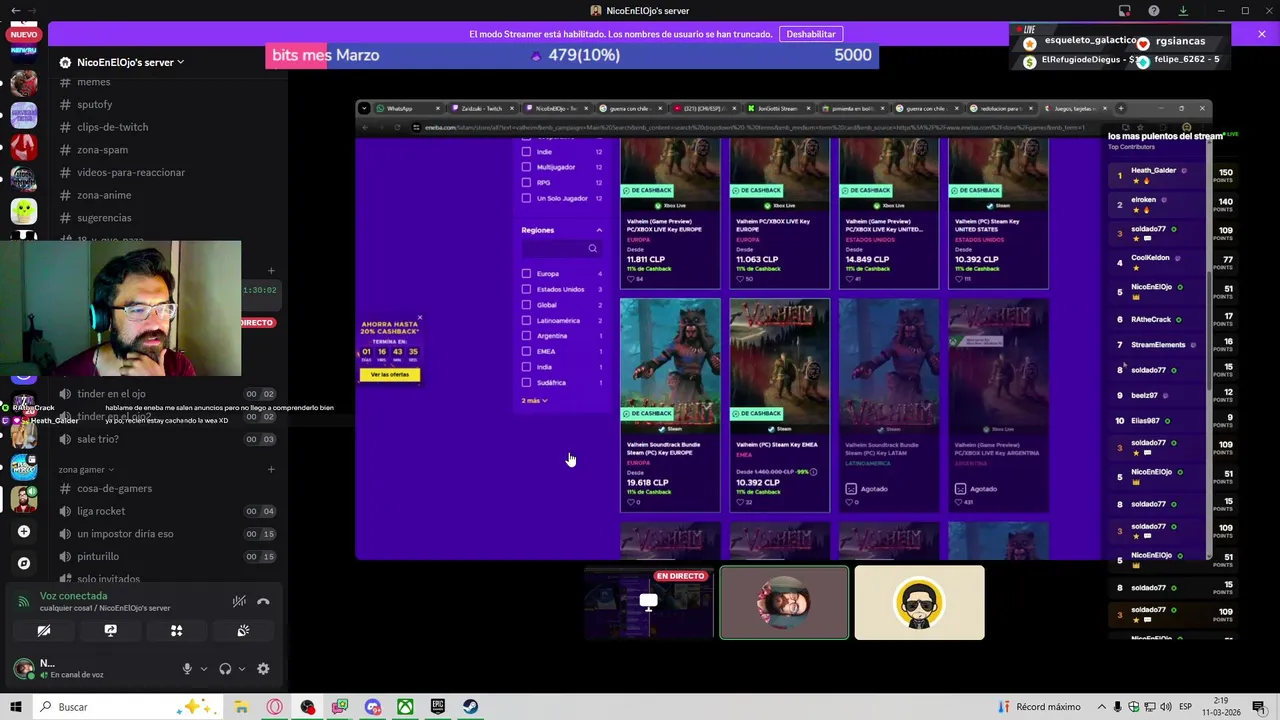Open Discord inbox icon in title bar
Viewport: 1280px width, 720px height.
coord(1125,11)
